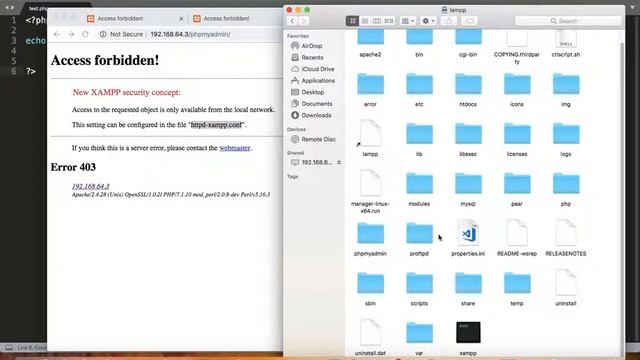This screenshot has height=360, width=640.
Task: Select the uninstall file
Action: coord(566,283)
